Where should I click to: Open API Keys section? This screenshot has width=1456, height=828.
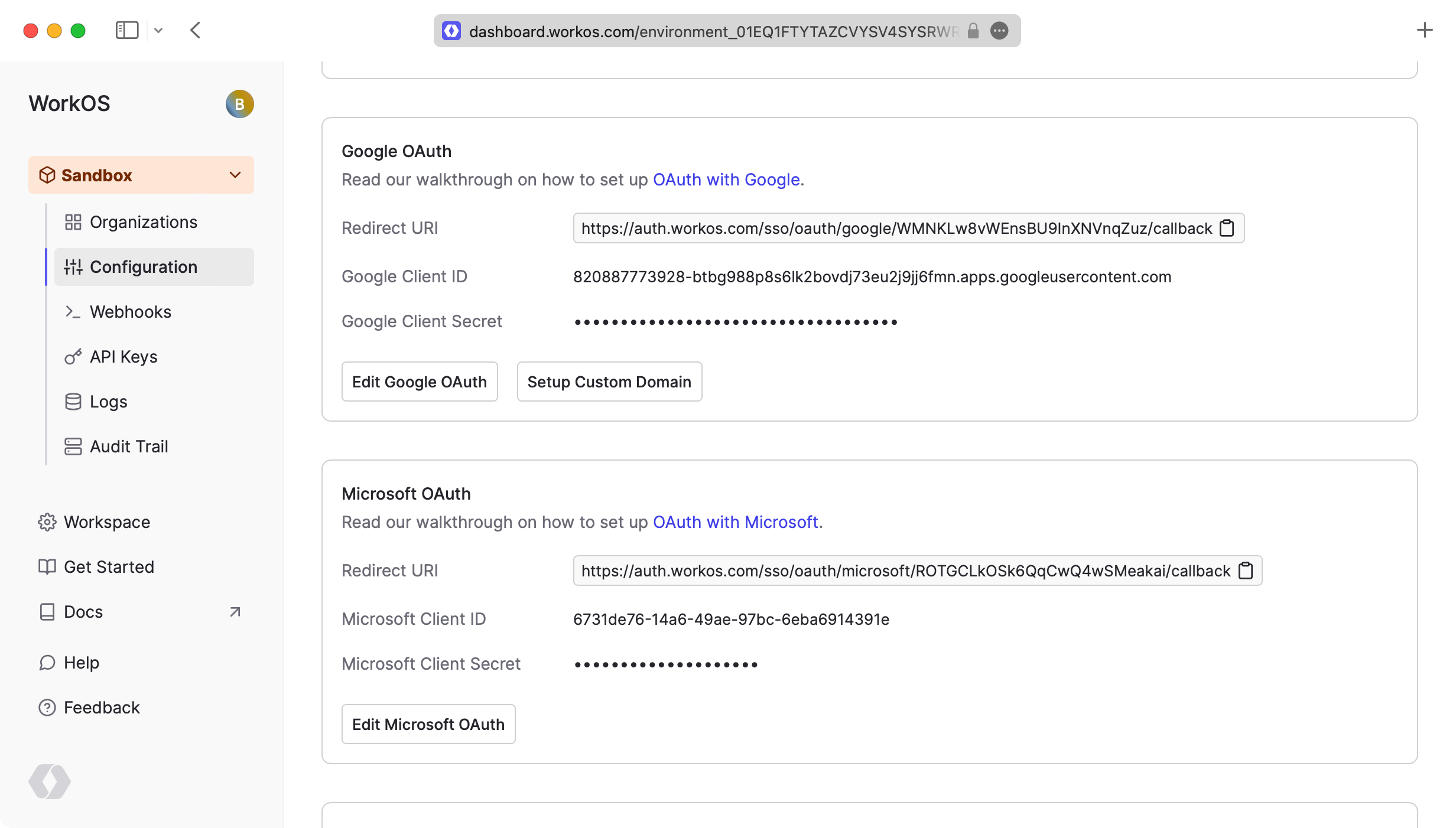(123, 357)
